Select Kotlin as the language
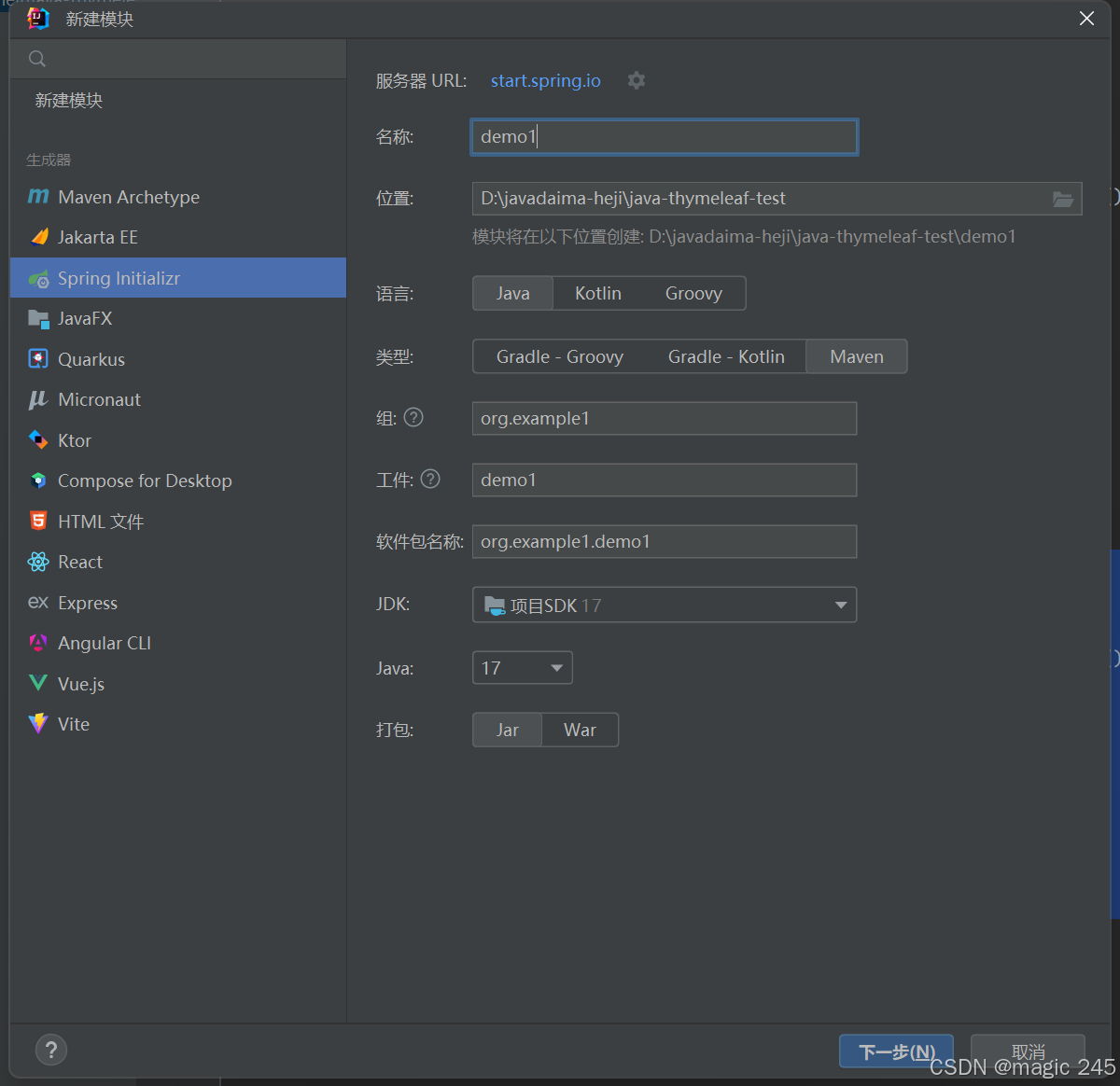Image resolution: width=1120 pixels, height=1086 pixels. click(x=598, y=293)
